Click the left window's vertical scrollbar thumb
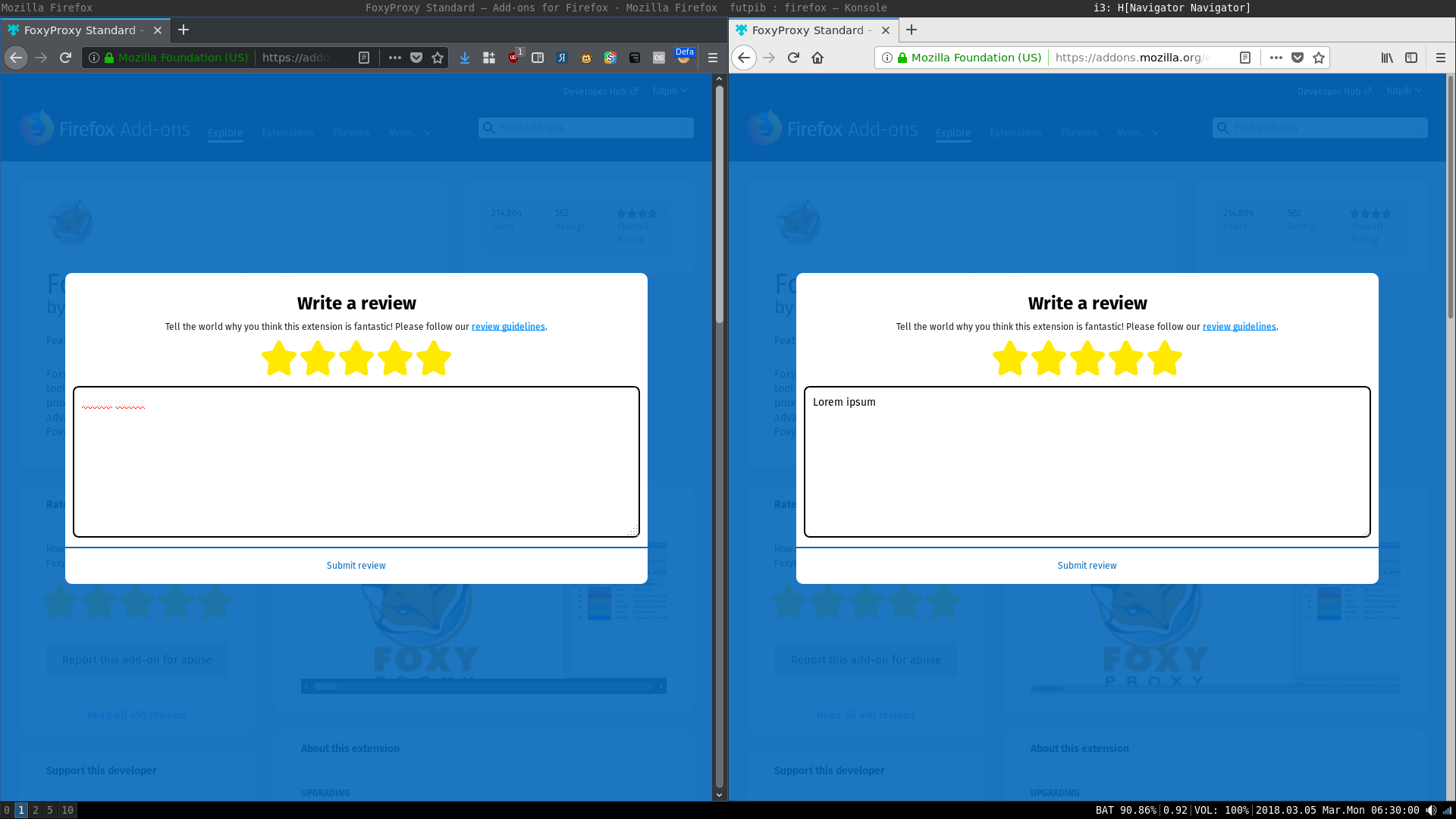Image resolution: width=1456 pixels, height=819 pixels. (x=719, y=205)
